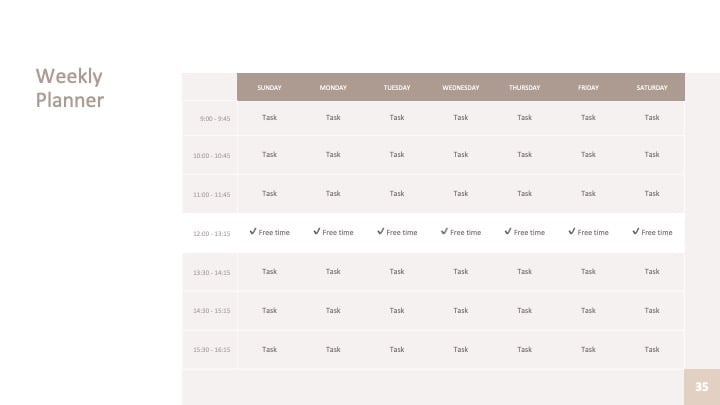Select the SATURDAY column header

[x=652, y=87]
